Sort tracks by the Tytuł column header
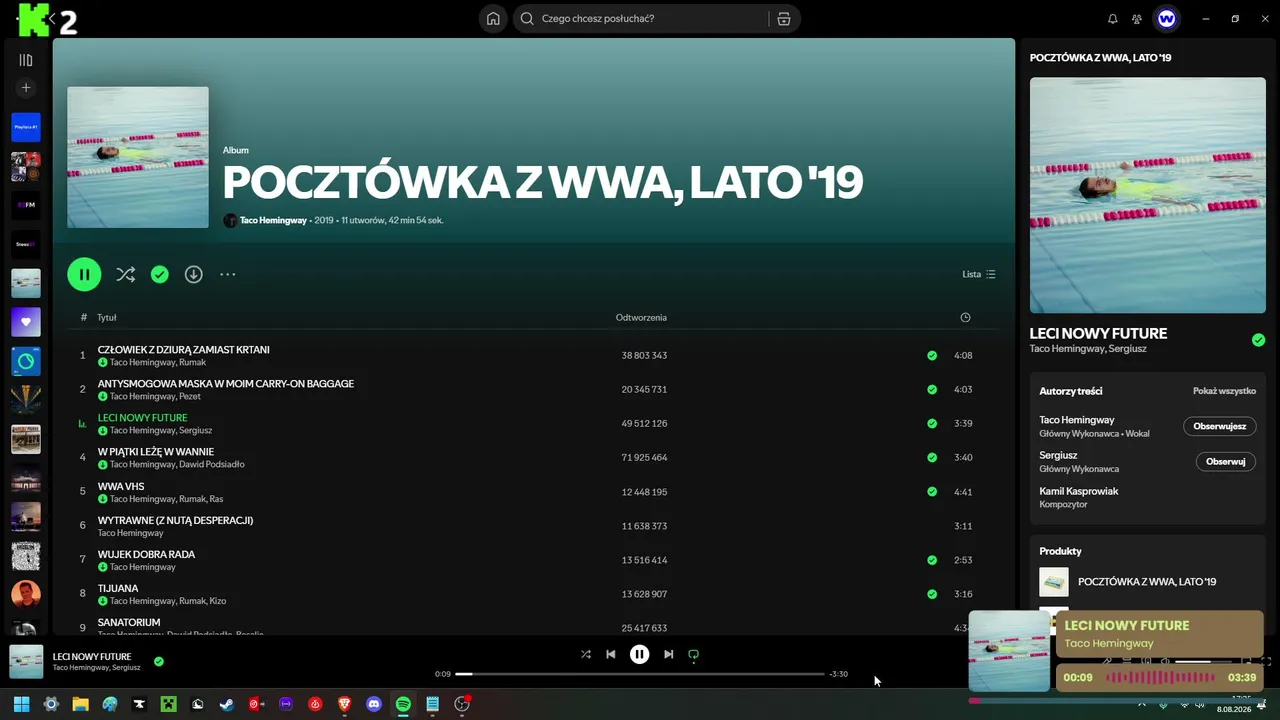The height and width of the screenshot is (720, 1280). point(107,318)
